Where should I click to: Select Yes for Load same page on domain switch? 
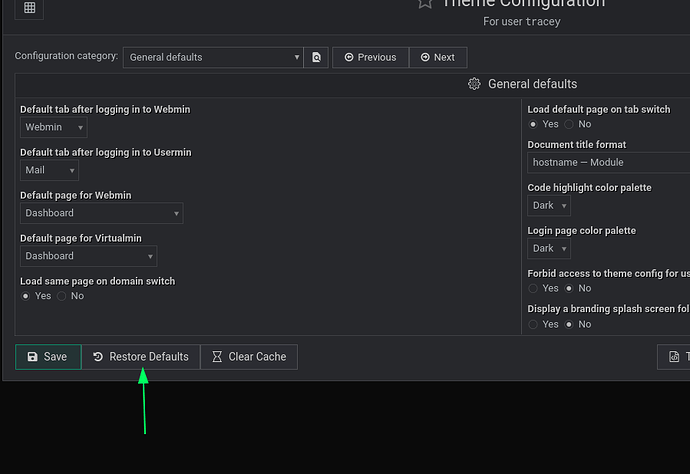26,296
